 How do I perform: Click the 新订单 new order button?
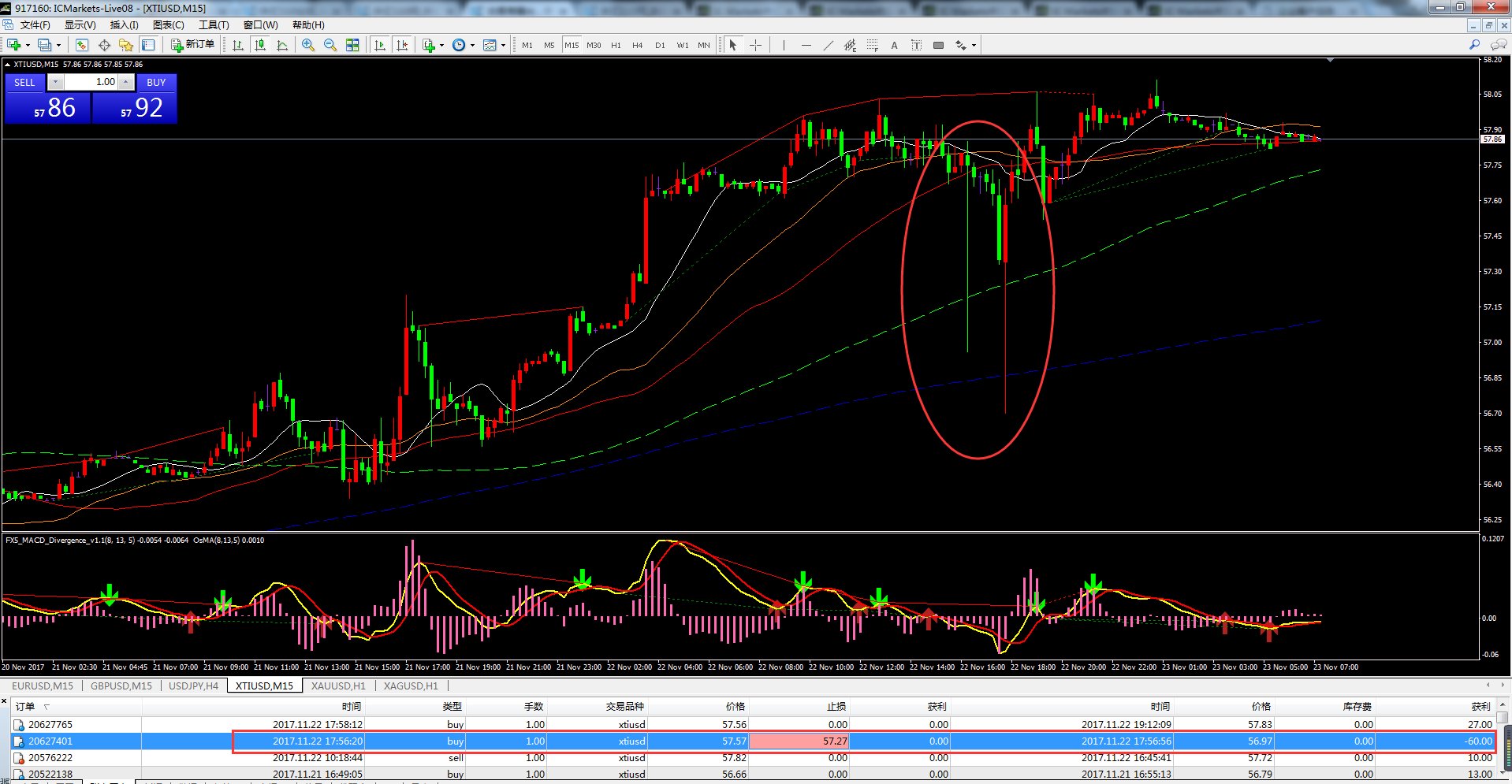pyautogui.click(x=193, y=45)
